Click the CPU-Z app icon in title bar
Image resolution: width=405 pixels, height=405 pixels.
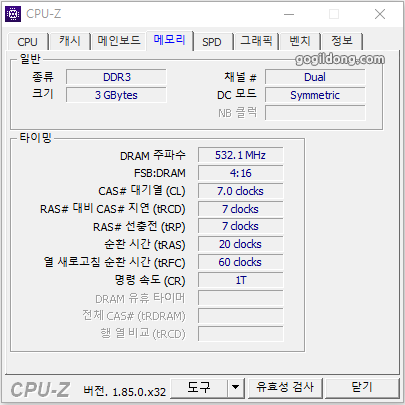(x=13, y=14)
